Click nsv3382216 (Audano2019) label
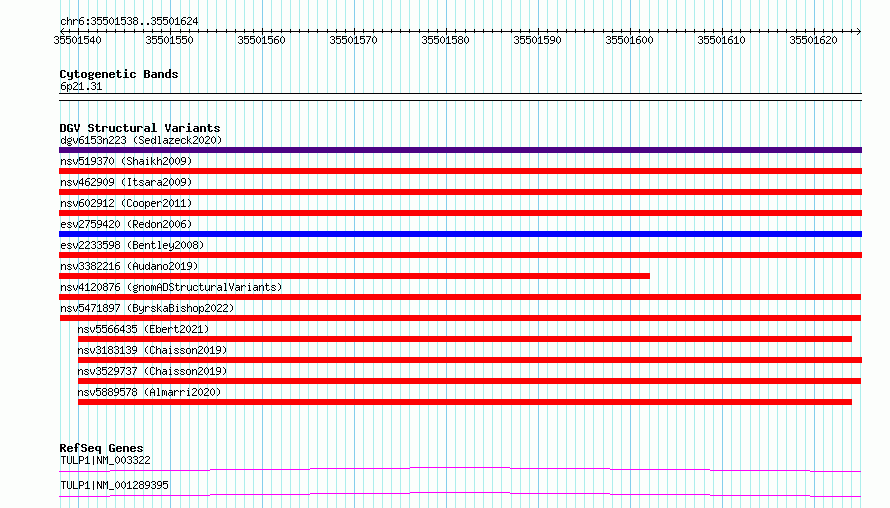 tap(129, 266)
